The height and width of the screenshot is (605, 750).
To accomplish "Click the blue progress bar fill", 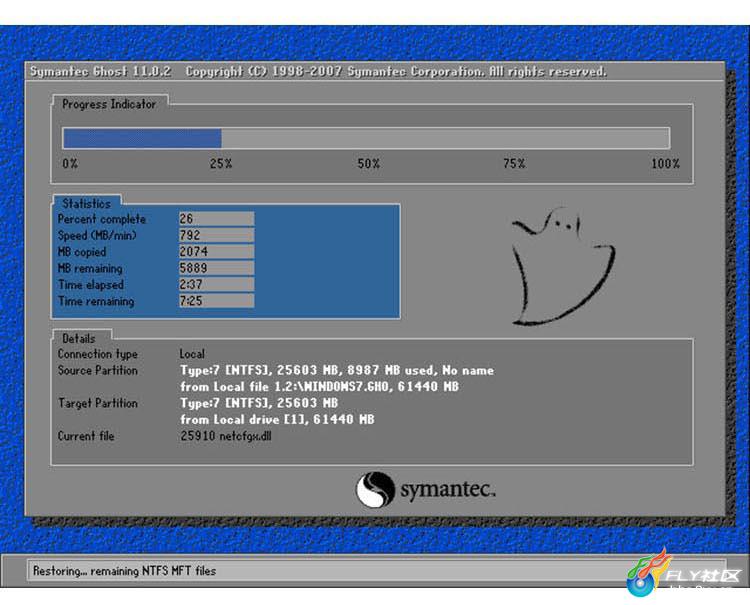I will pyautogui.click(x=142, y=139).
